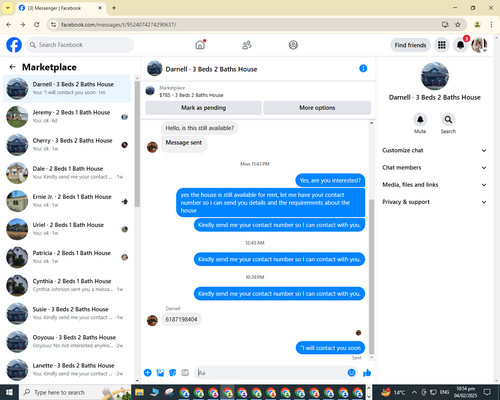View site information icon in address bar
Screen dimensions: 500x400
(53, 24)
